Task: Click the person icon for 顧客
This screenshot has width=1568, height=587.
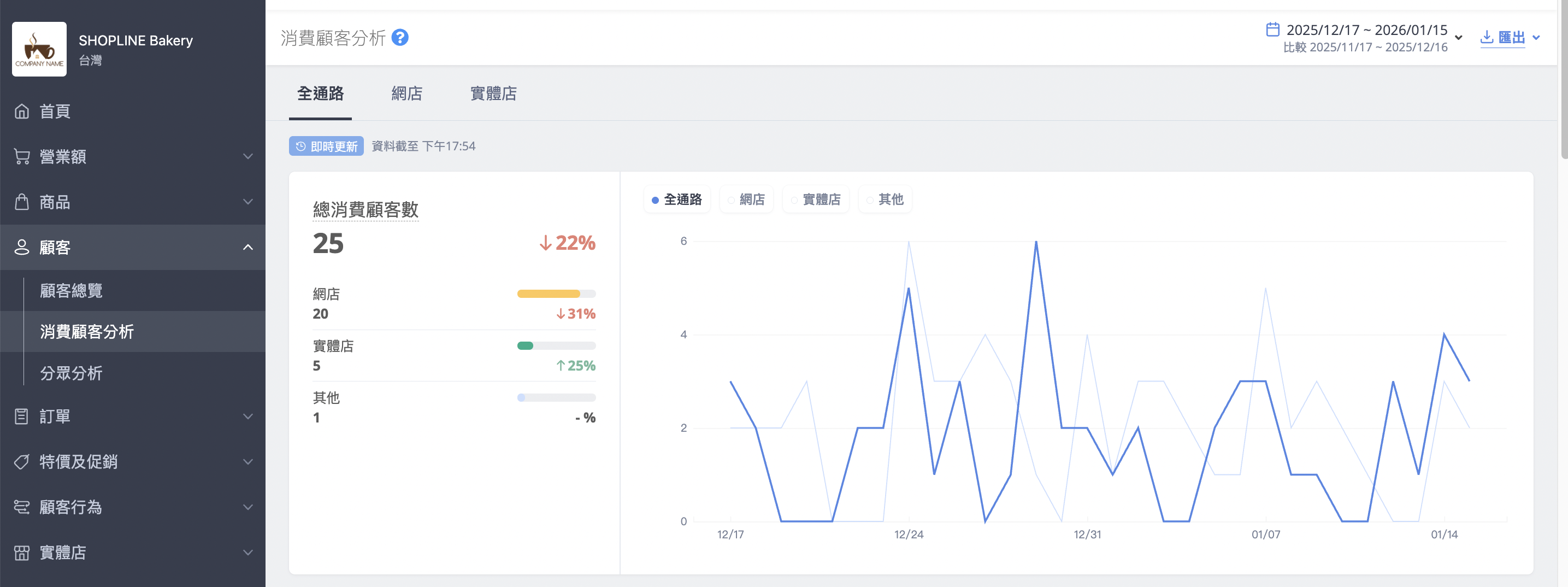Action: pos(22,247)
